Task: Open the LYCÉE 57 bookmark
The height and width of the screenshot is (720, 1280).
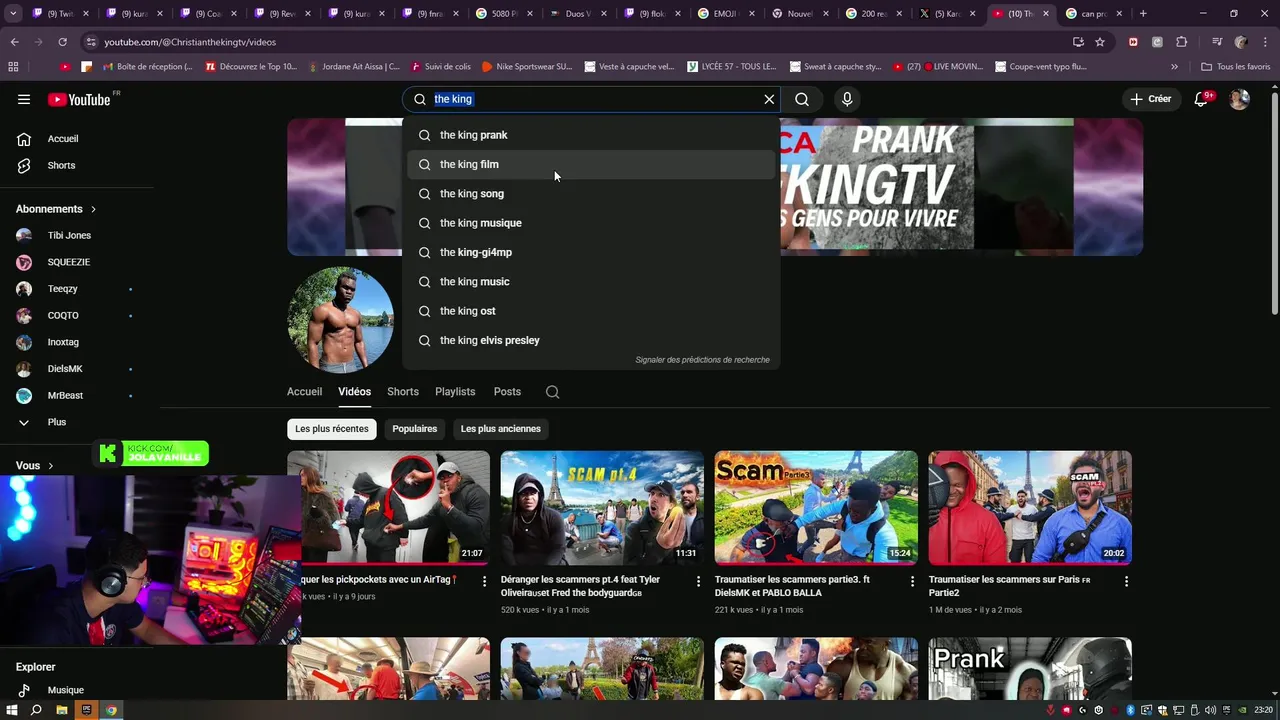Action: pos(732,67)
